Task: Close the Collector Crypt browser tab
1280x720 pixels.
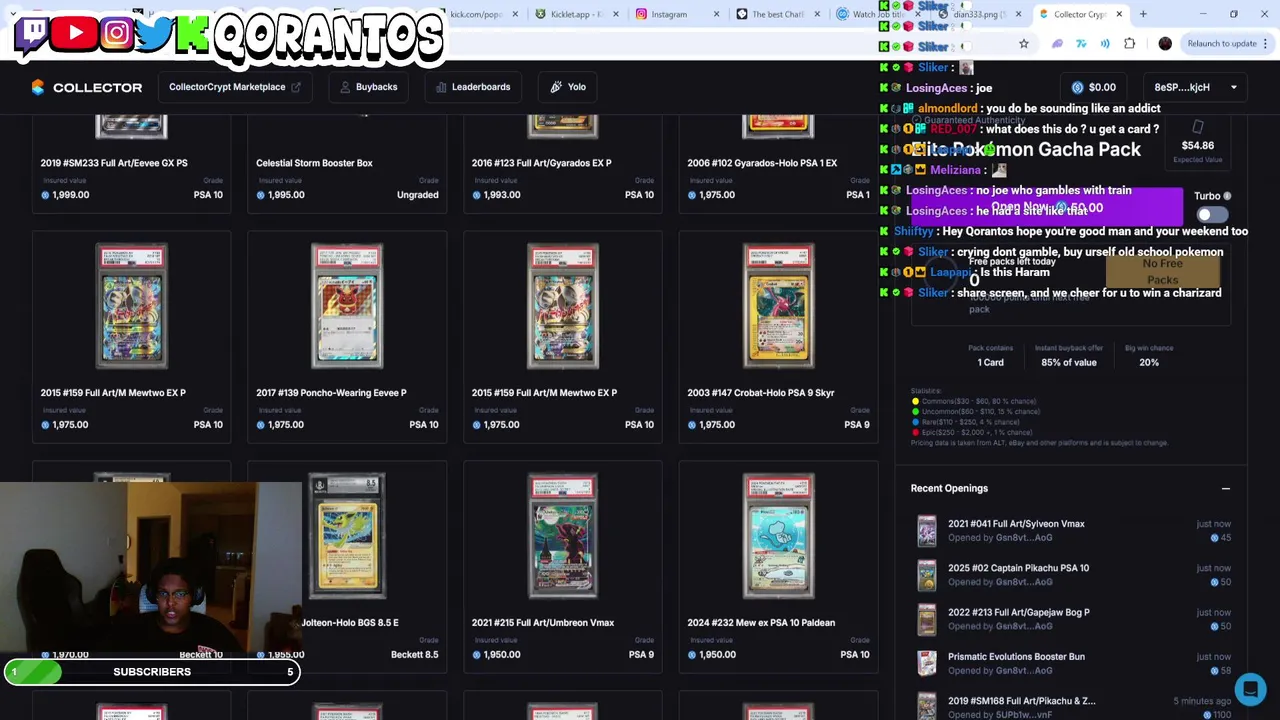Action: [1119, 14]
